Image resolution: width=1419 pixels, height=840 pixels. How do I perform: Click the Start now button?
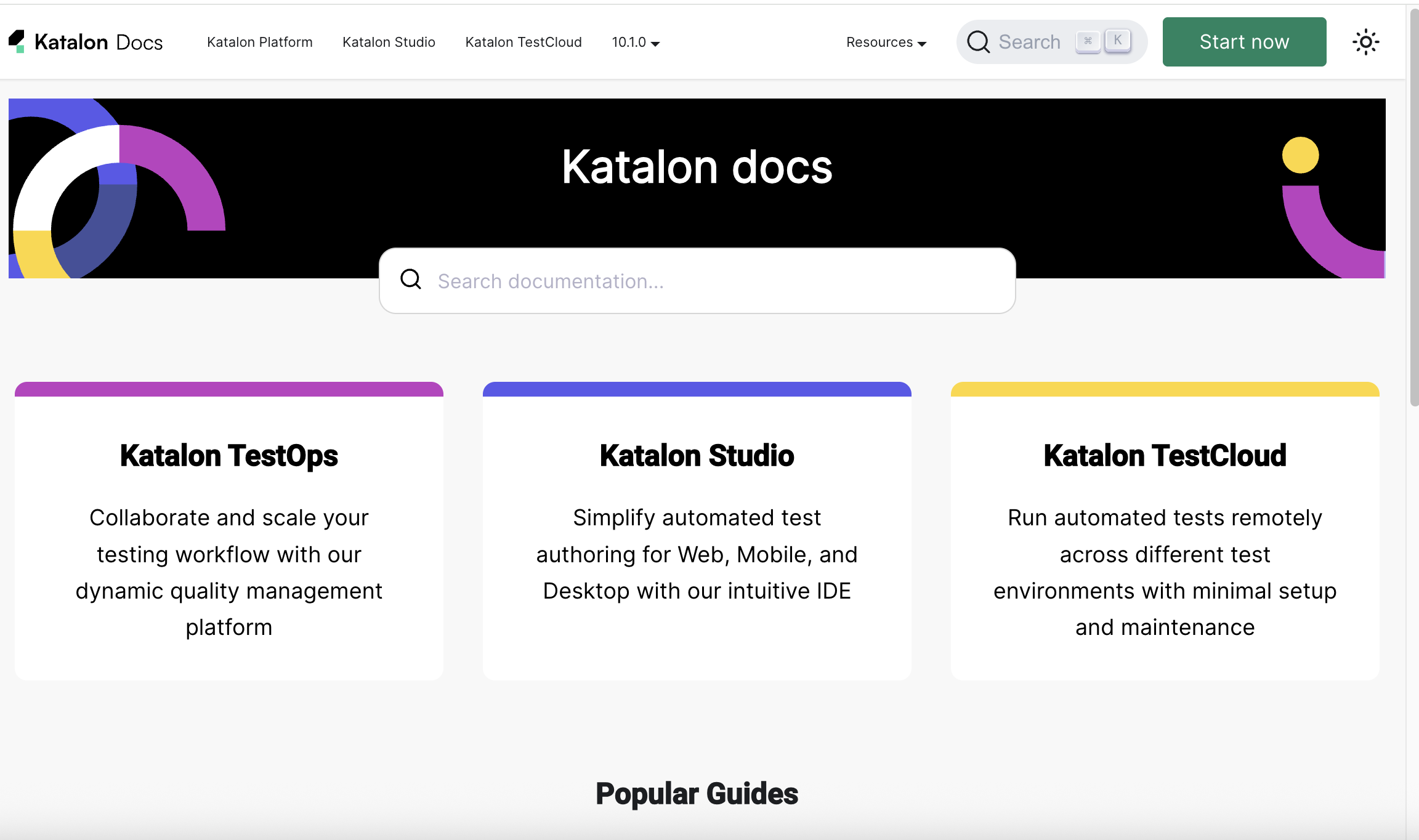point(1244,42)
